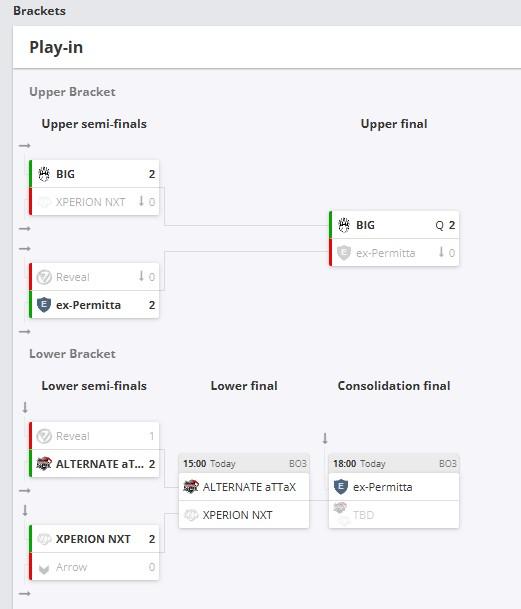Click BIG logo in upper semi-finals
Image resolution: width=521 pixels, height=609 pixels.
click(x=44, y=174)
